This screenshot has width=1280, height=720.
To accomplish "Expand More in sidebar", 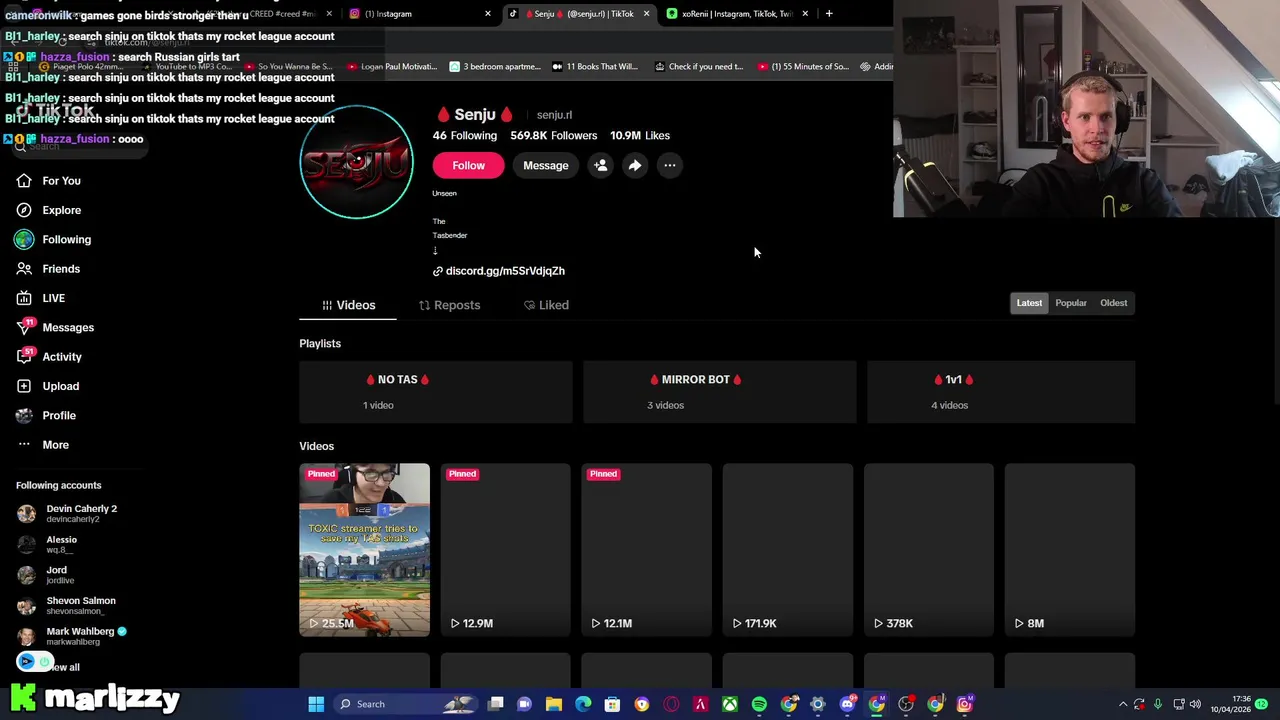I will click(x=42, y=445).
